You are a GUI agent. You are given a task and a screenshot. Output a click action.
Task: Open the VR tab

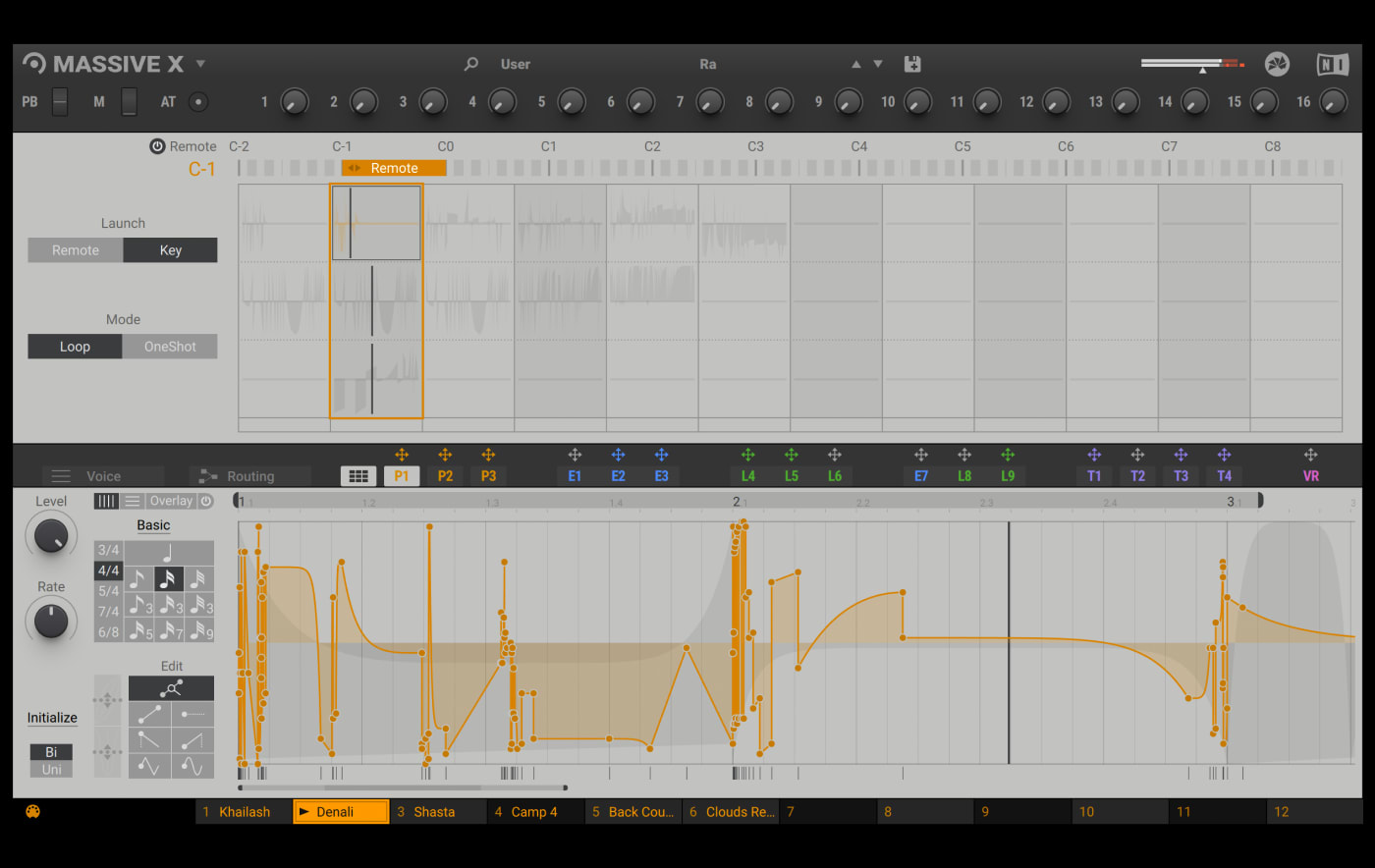point(1310,476)
